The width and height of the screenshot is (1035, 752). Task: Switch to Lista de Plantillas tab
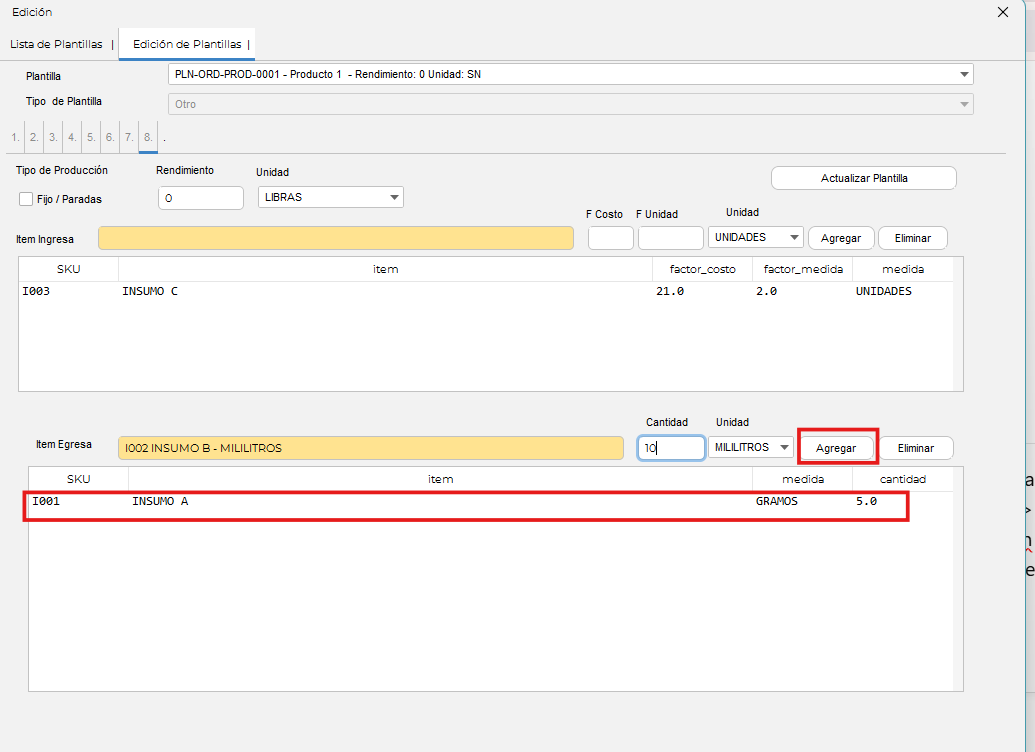click(56, 44)
